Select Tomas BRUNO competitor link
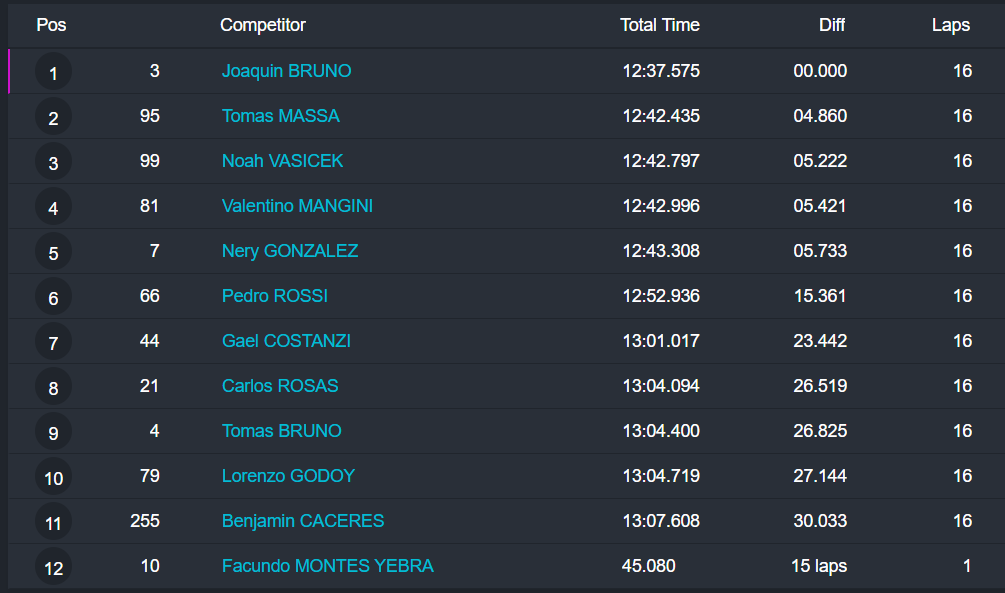The width and height of the screenshot is (1005, 593). (281, 431)
